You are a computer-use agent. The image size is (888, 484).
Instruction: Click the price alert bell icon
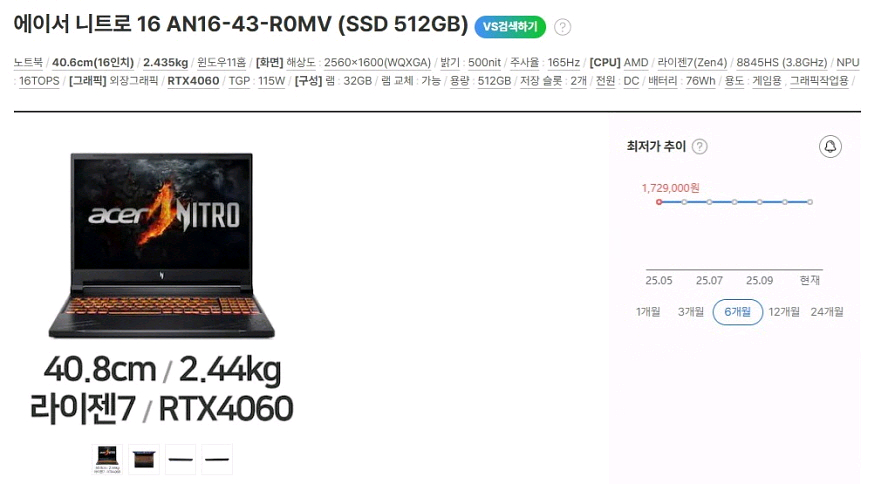[830, 147]
